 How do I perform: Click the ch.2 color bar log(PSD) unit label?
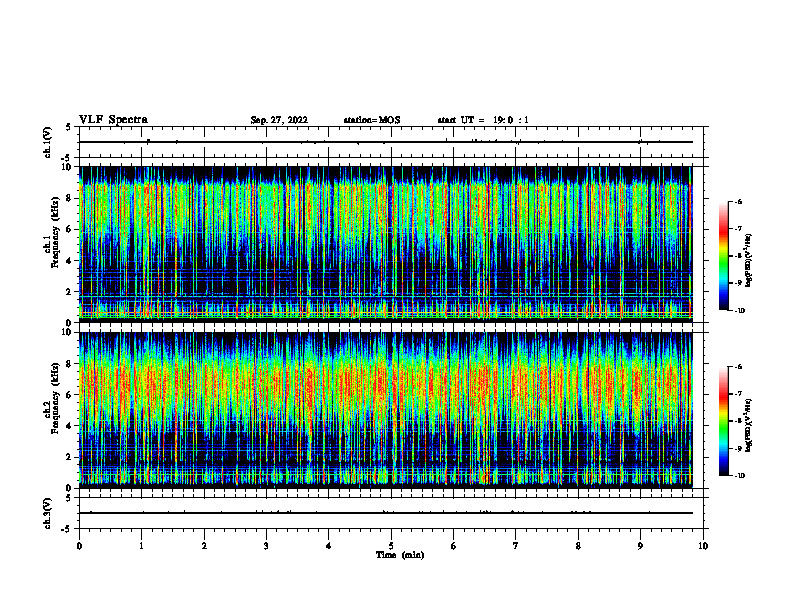(749, 425)
